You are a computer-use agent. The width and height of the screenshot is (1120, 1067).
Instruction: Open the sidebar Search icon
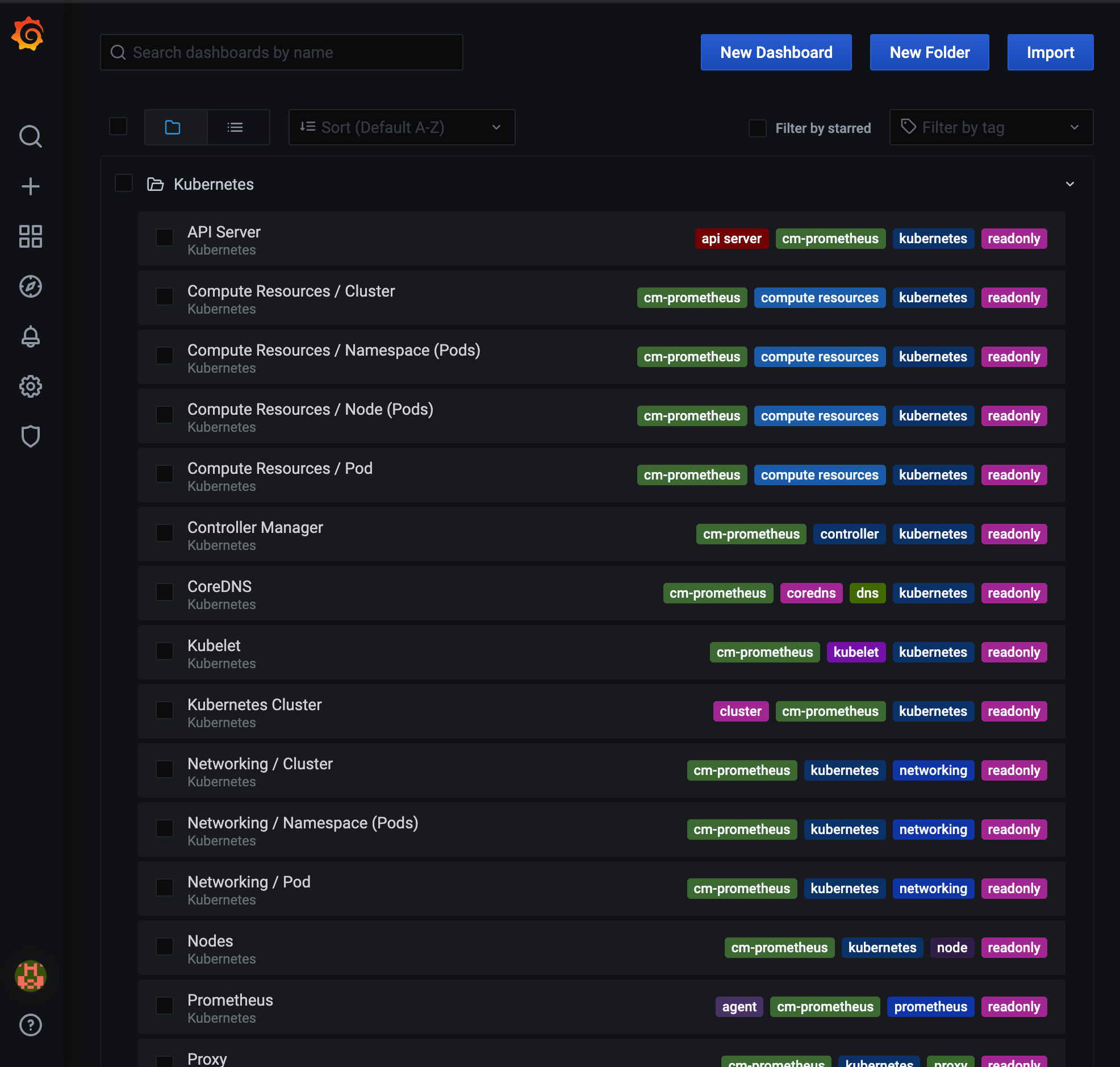31,136
